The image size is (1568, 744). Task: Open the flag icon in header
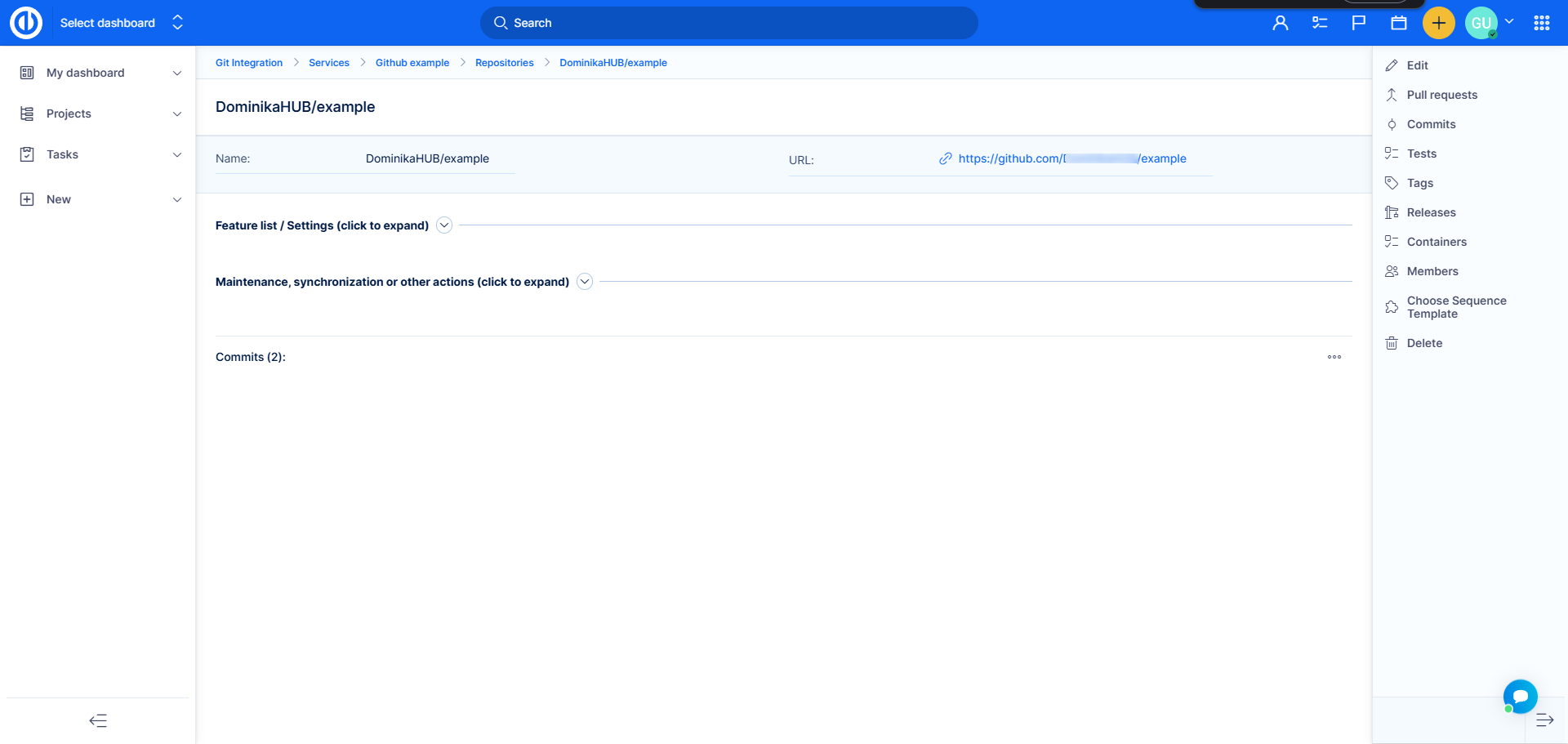(x=1359, y=23)
